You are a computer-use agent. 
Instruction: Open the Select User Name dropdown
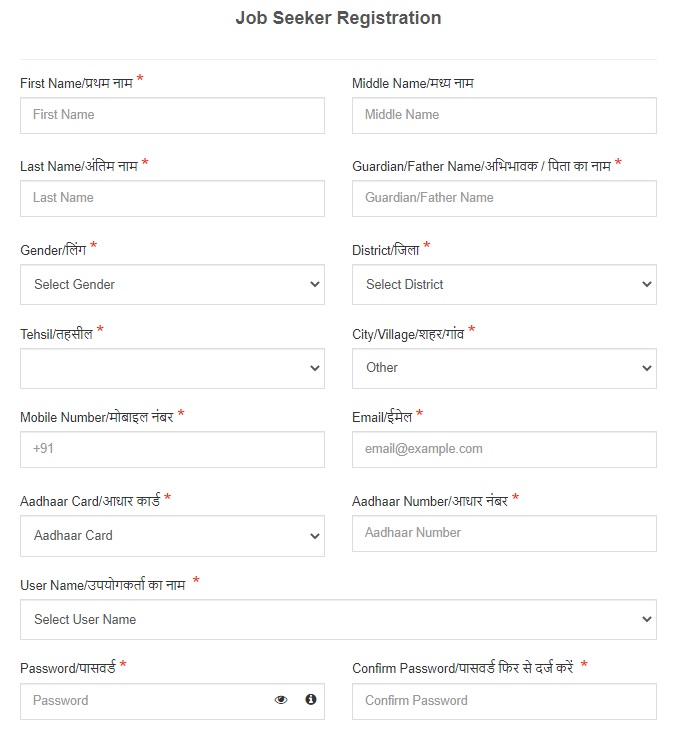[x=338, y=619]
